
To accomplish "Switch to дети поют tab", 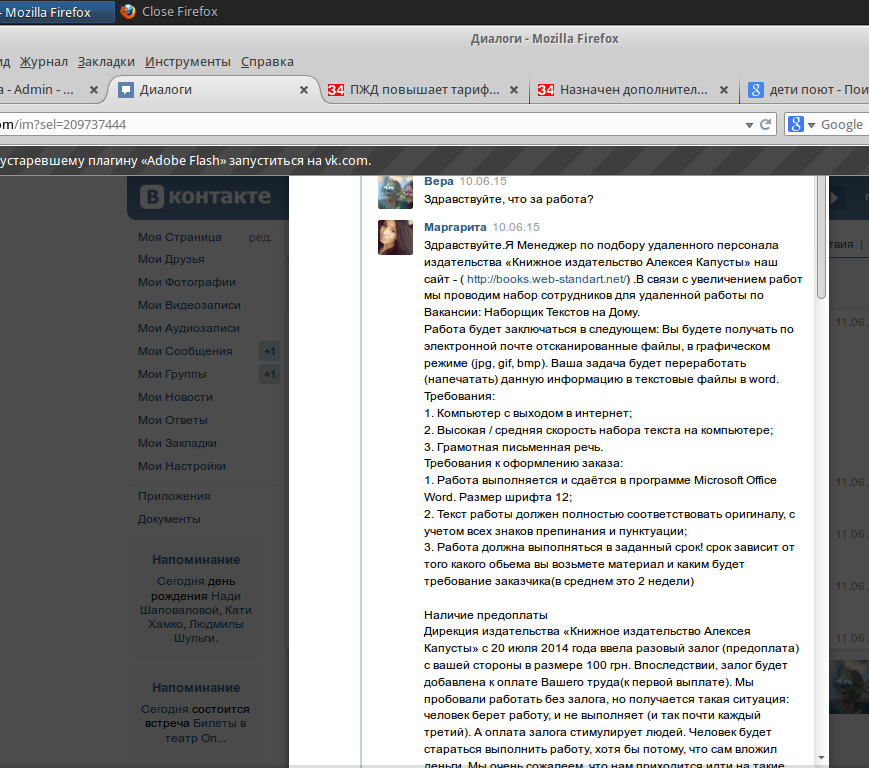I will pos(806,90).
